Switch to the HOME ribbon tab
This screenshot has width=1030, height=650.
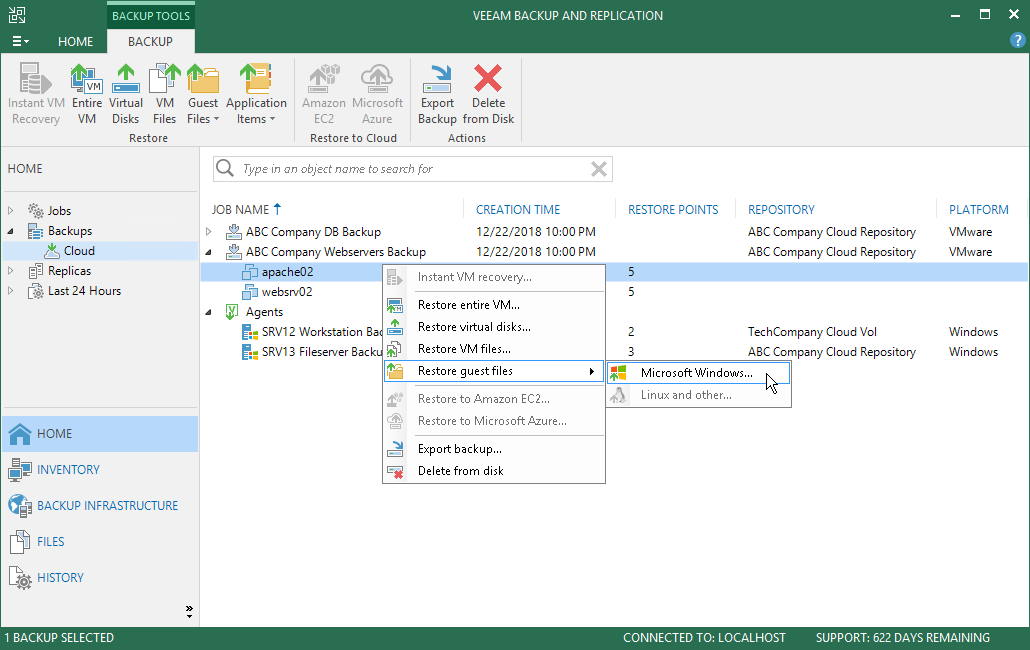pos(76,41)
